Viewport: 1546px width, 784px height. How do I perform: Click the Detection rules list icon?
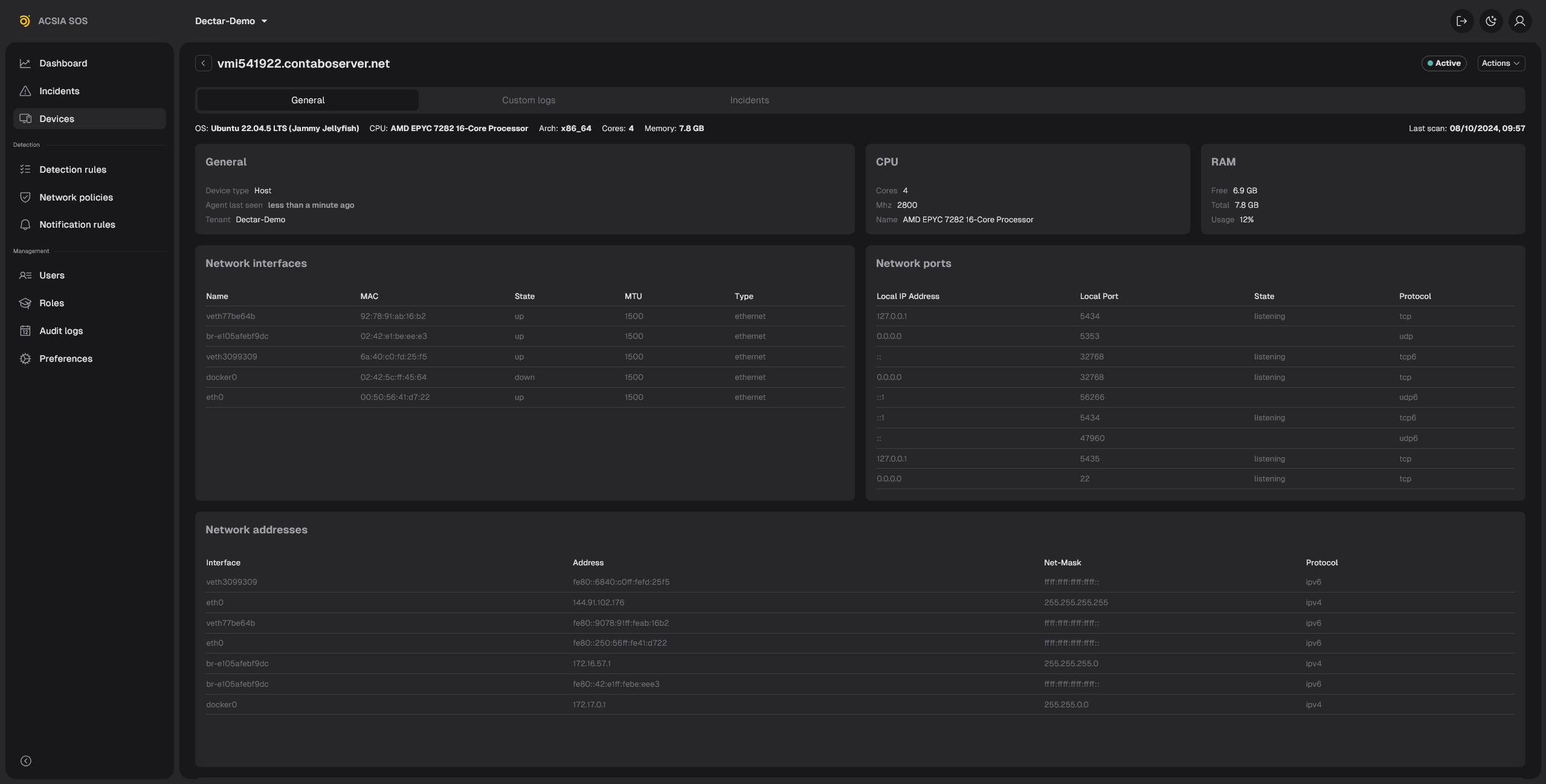(25, 170)
